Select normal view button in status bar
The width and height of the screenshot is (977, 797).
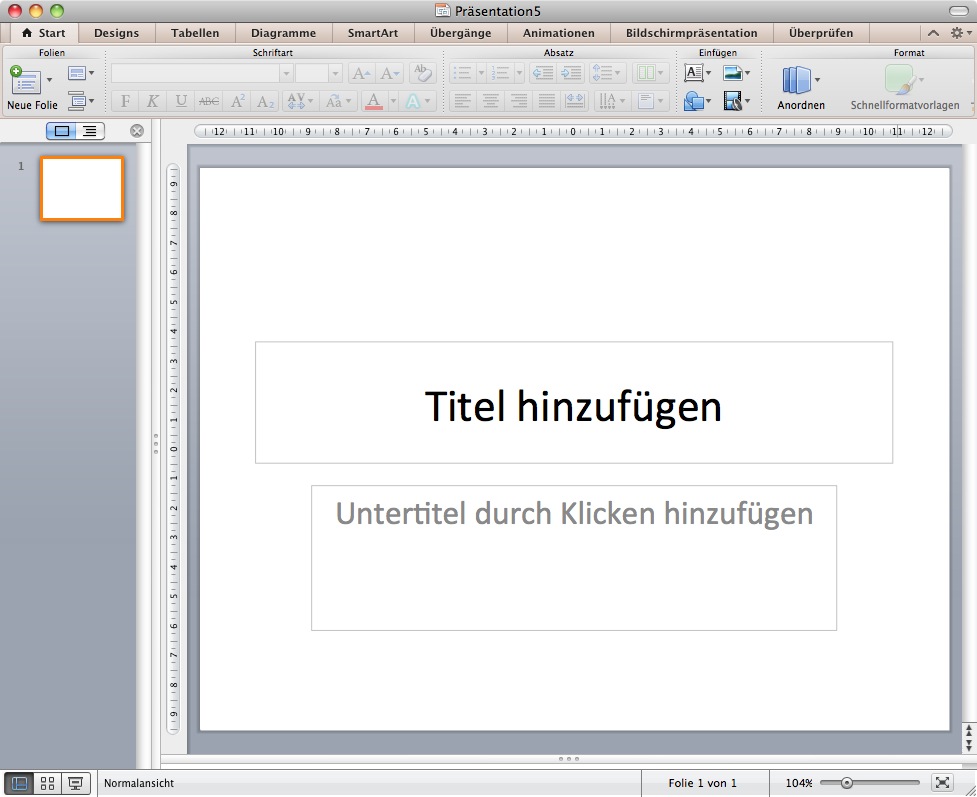click(x=19, y=783)
